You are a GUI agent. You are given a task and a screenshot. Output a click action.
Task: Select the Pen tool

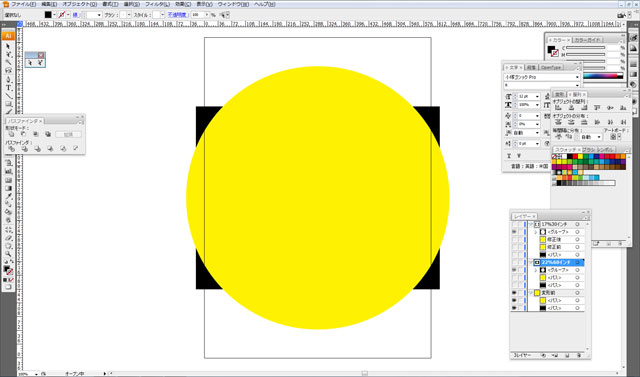(x=8, y=80)
